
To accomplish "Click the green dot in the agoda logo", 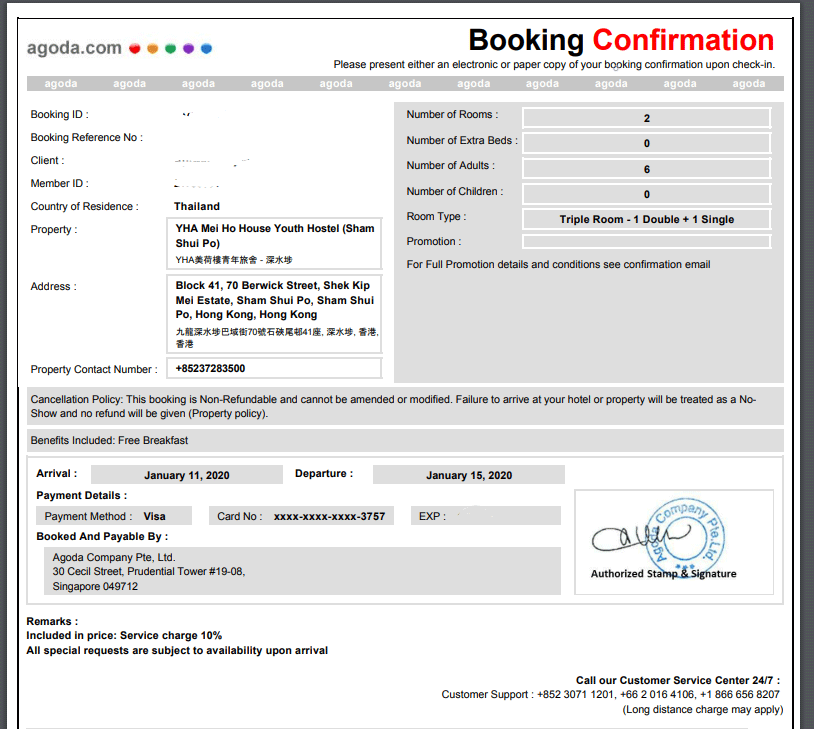I will (x=170, y=48).
